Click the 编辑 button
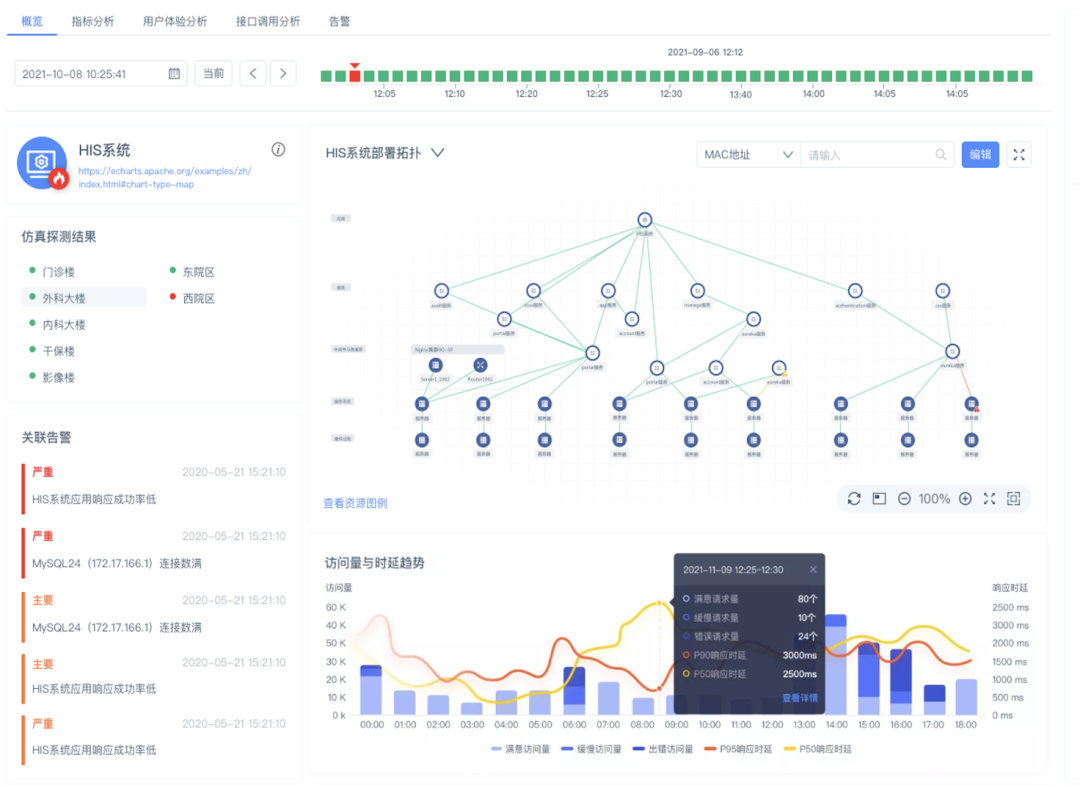The height and width of the screenshot is (785, 1080). 980,155
